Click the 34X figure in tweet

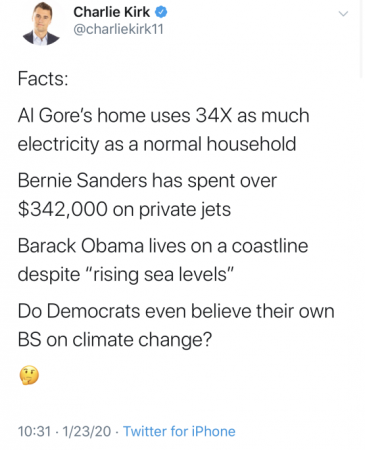pyautogui.click(x=213, y=116)
